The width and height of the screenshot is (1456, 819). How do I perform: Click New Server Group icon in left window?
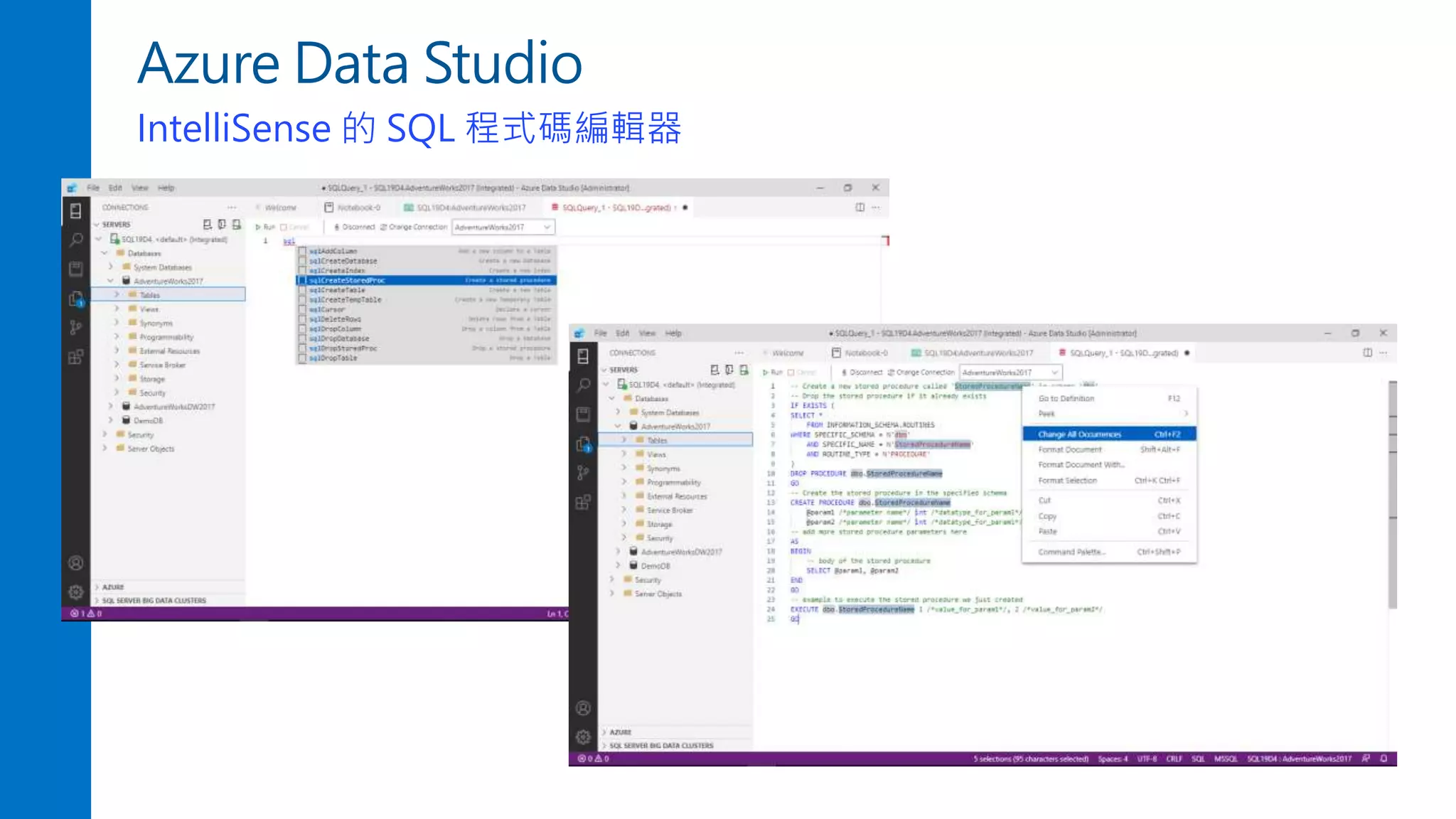(x=222, y=225)
